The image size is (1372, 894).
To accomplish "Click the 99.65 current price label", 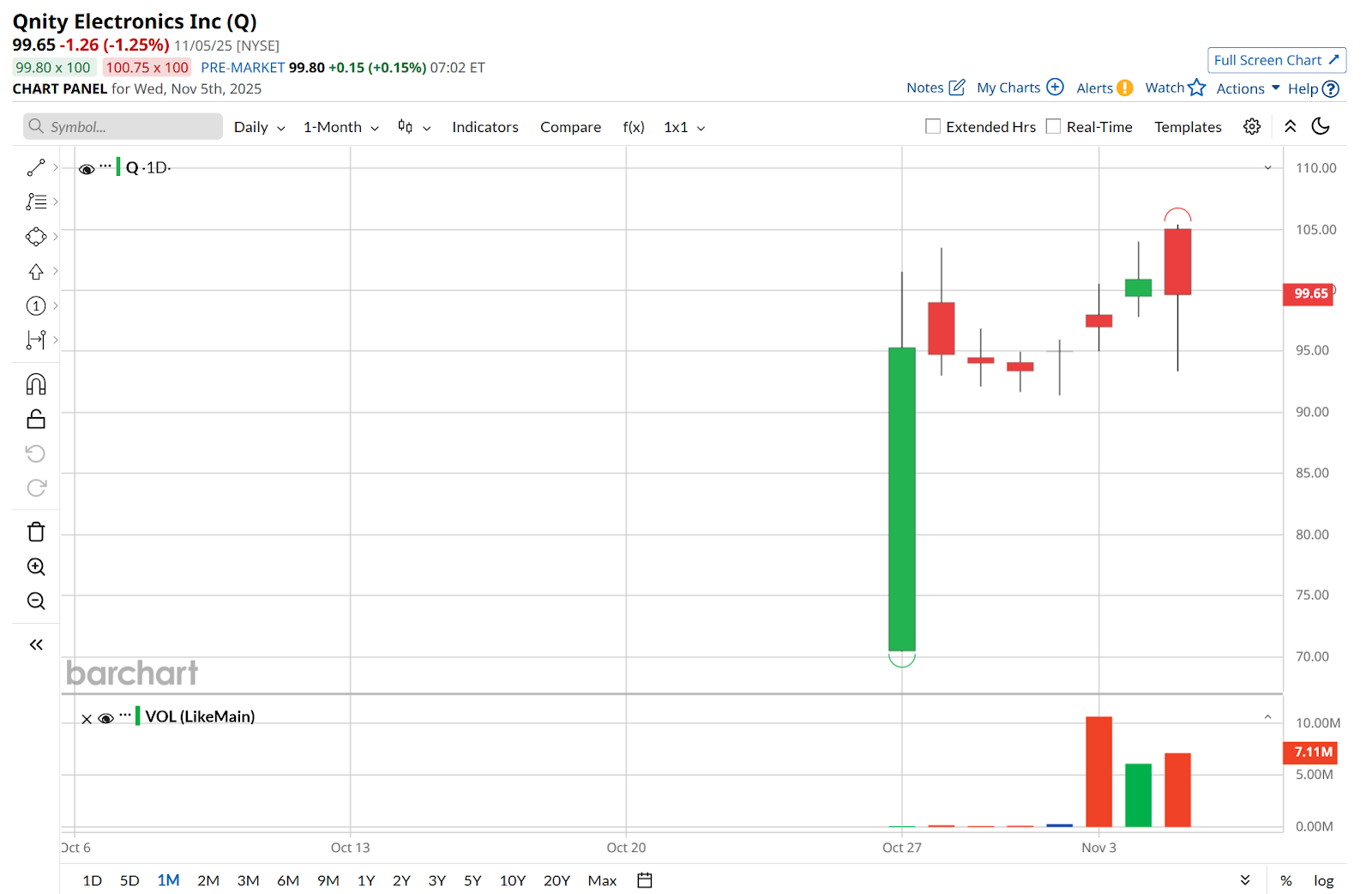I will [x=1309, y=293].
